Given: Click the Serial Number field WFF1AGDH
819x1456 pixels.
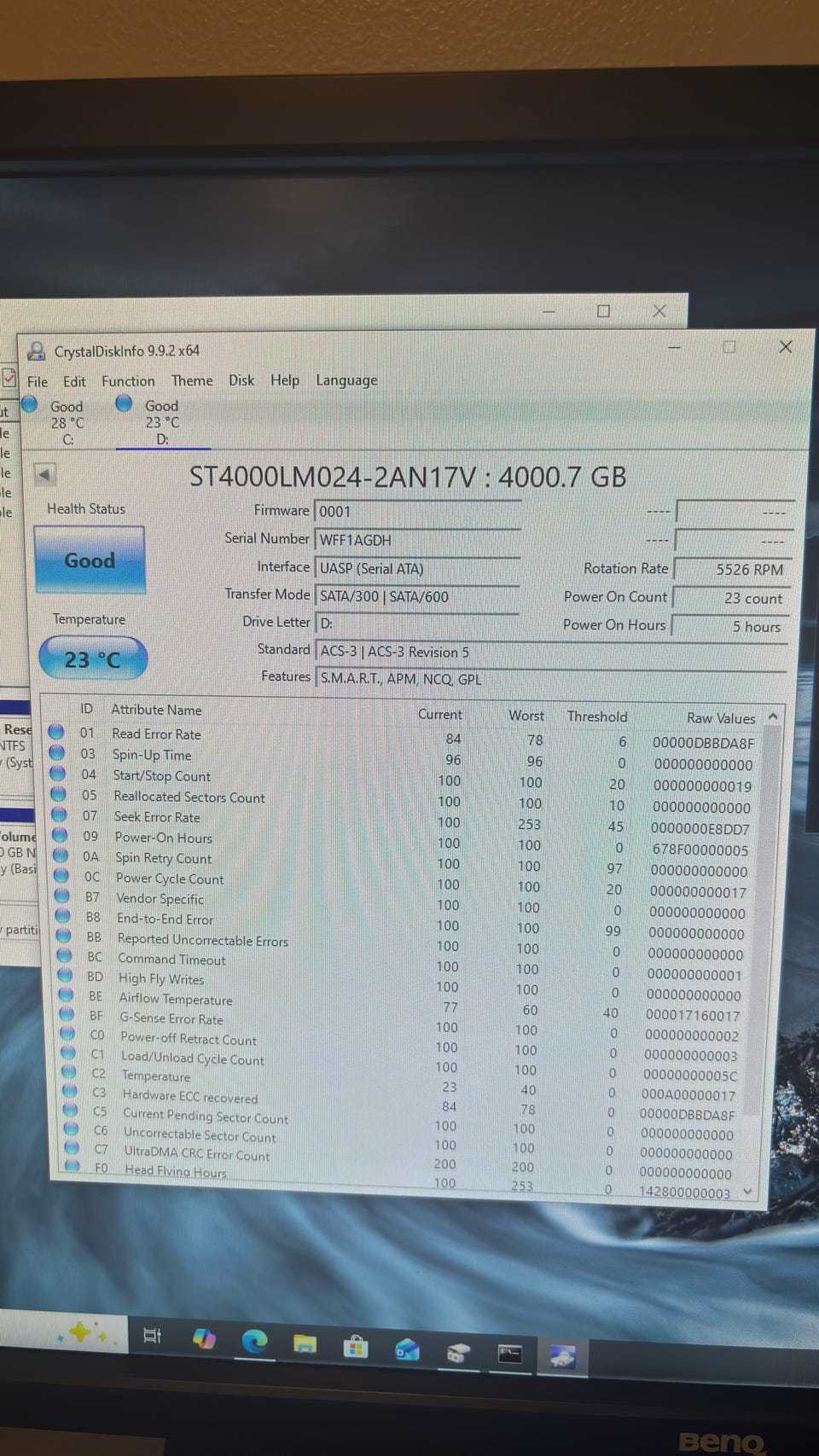Looking at the screenshot, I should 417,540.
